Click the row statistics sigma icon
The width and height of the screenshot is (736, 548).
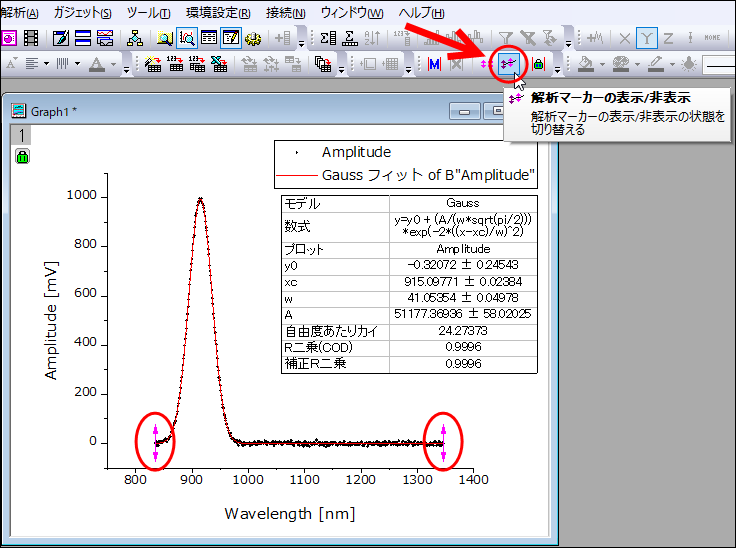350,38
